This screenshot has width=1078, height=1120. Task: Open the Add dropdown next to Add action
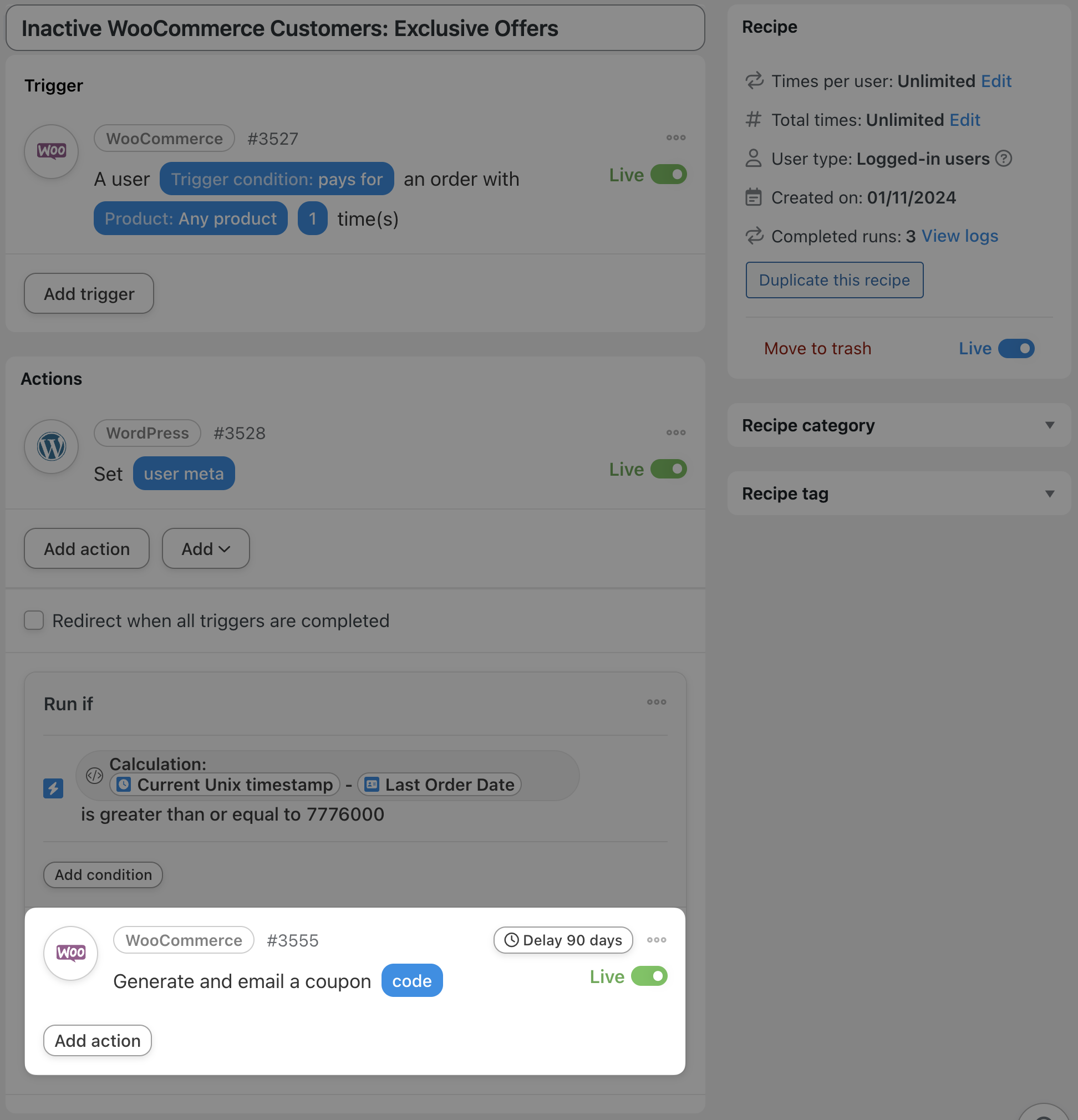point(206,548)
